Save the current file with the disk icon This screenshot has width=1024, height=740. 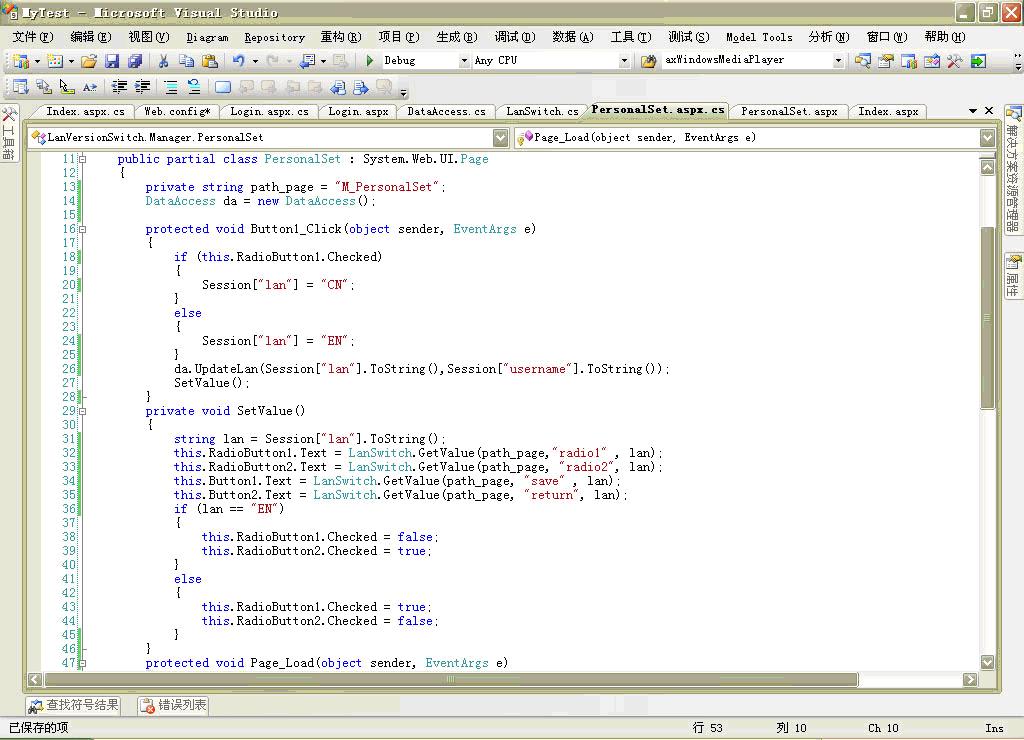point(112,61)
